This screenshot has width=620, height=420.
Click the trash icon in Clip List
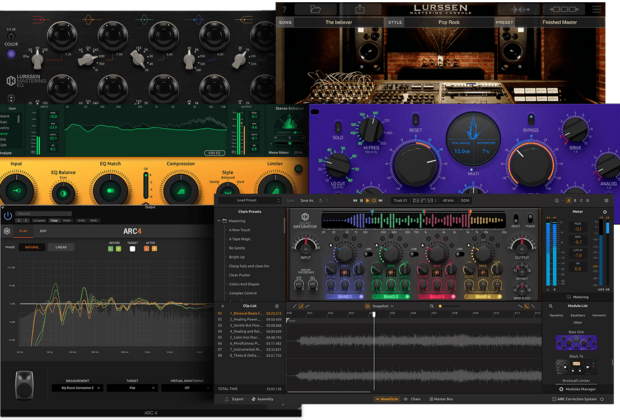click(277, 306)
